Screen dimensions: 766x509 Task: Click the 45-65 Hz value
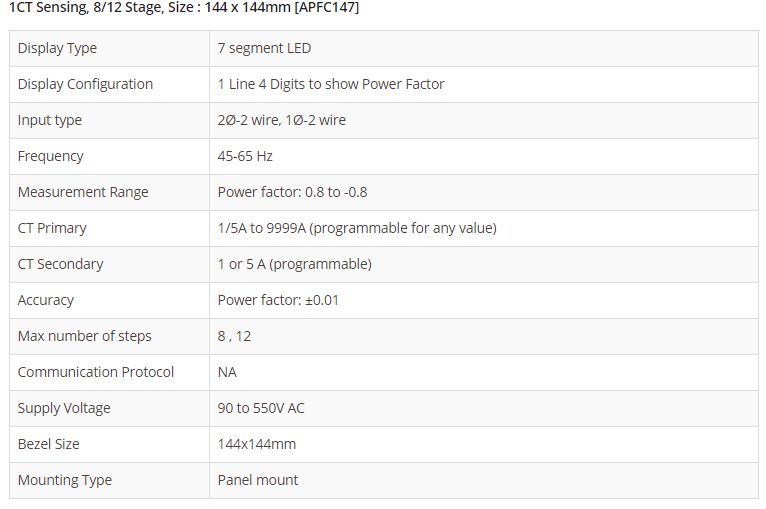coord(245,156)
